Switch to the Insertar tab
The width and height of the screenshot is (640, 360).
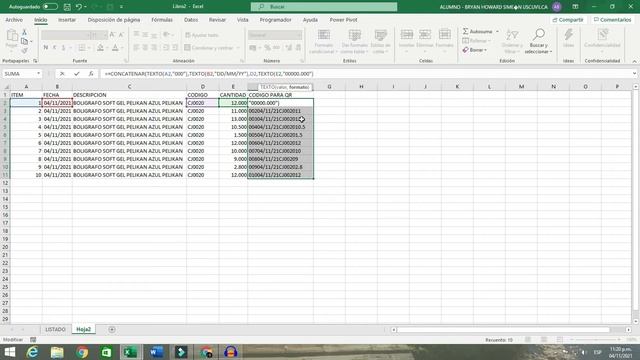click(x=67, y=20)
